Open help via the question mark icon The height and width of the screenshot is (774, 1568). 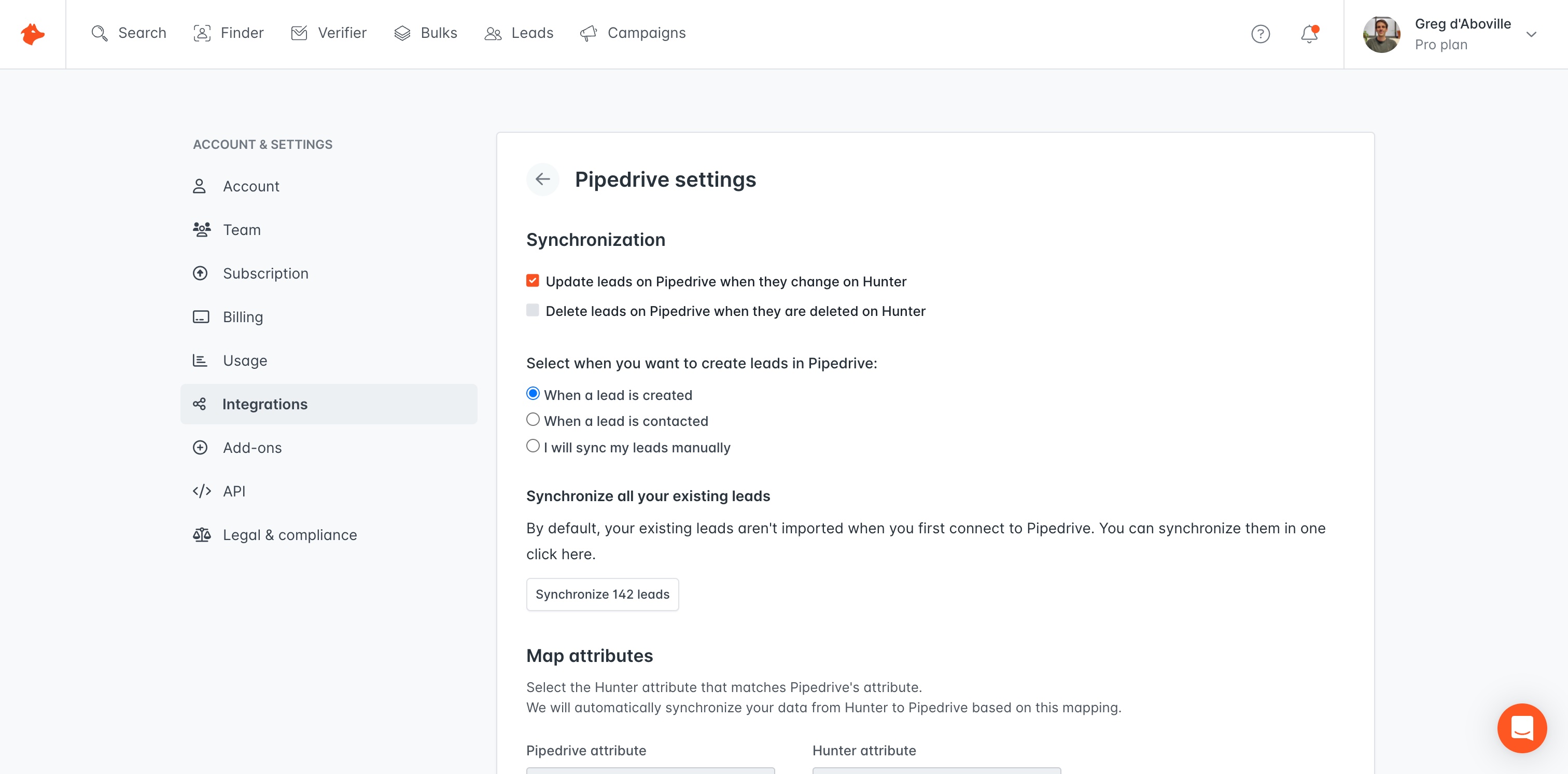click(1261, 34)
